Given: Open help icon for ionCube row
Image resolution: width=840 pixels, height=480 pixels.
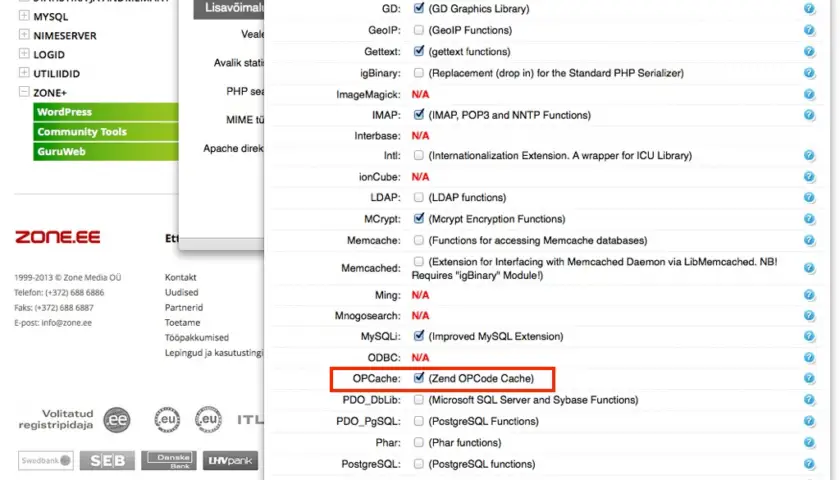Looking at the screenshot, I should (x=809, y=177).
